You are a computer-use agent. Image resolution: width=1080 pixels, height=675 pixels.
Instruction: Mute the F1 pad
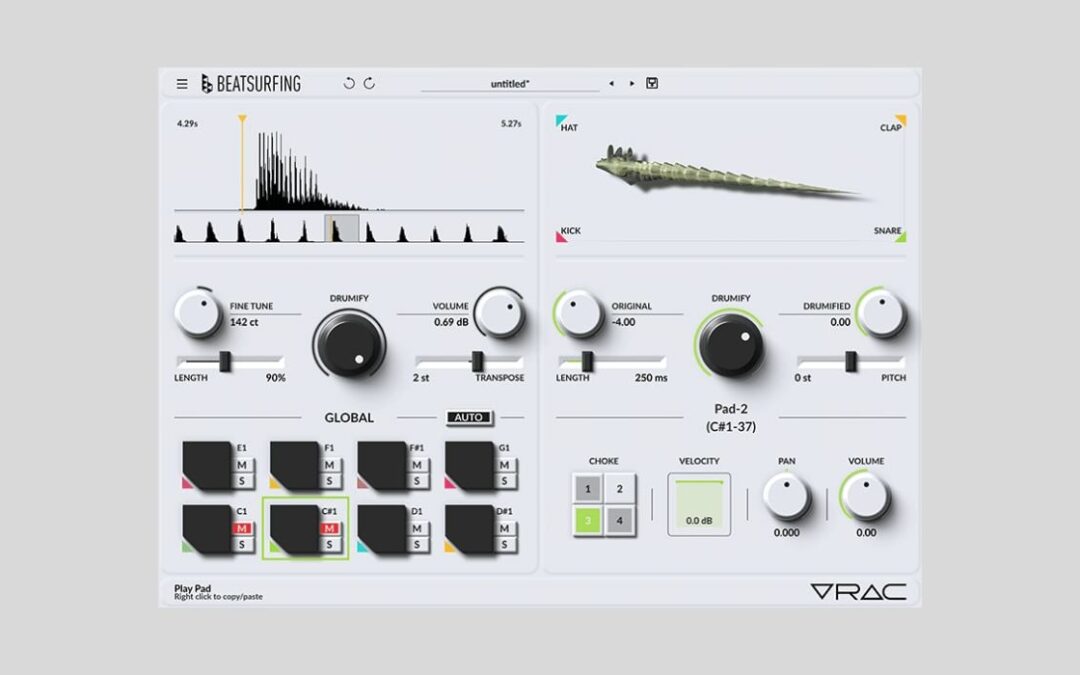pyautogui.click(x=329, y=465)
